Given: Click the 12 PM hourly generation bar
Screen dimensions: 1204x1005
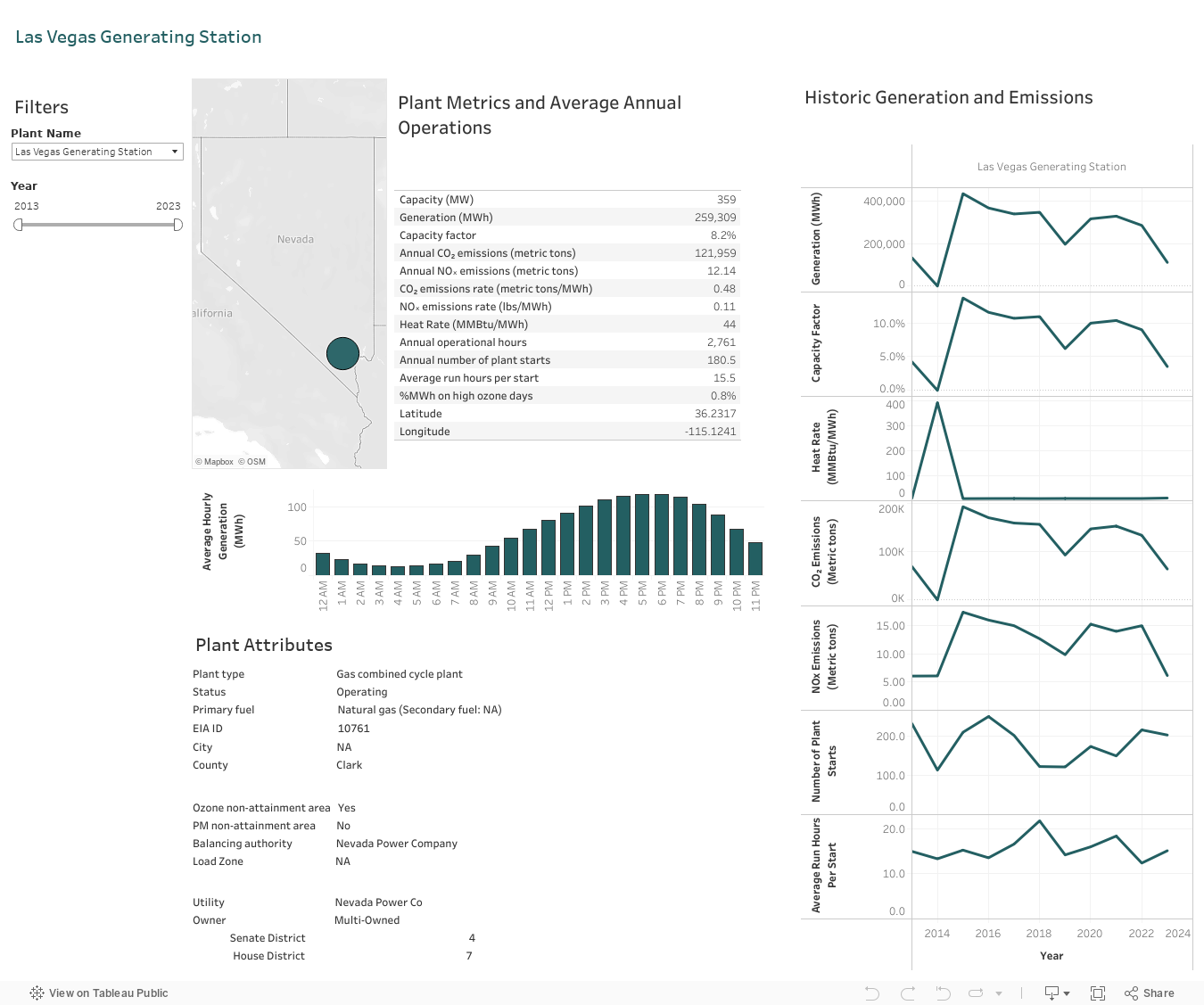Looking at the screenshot, I should click(548, 547).
